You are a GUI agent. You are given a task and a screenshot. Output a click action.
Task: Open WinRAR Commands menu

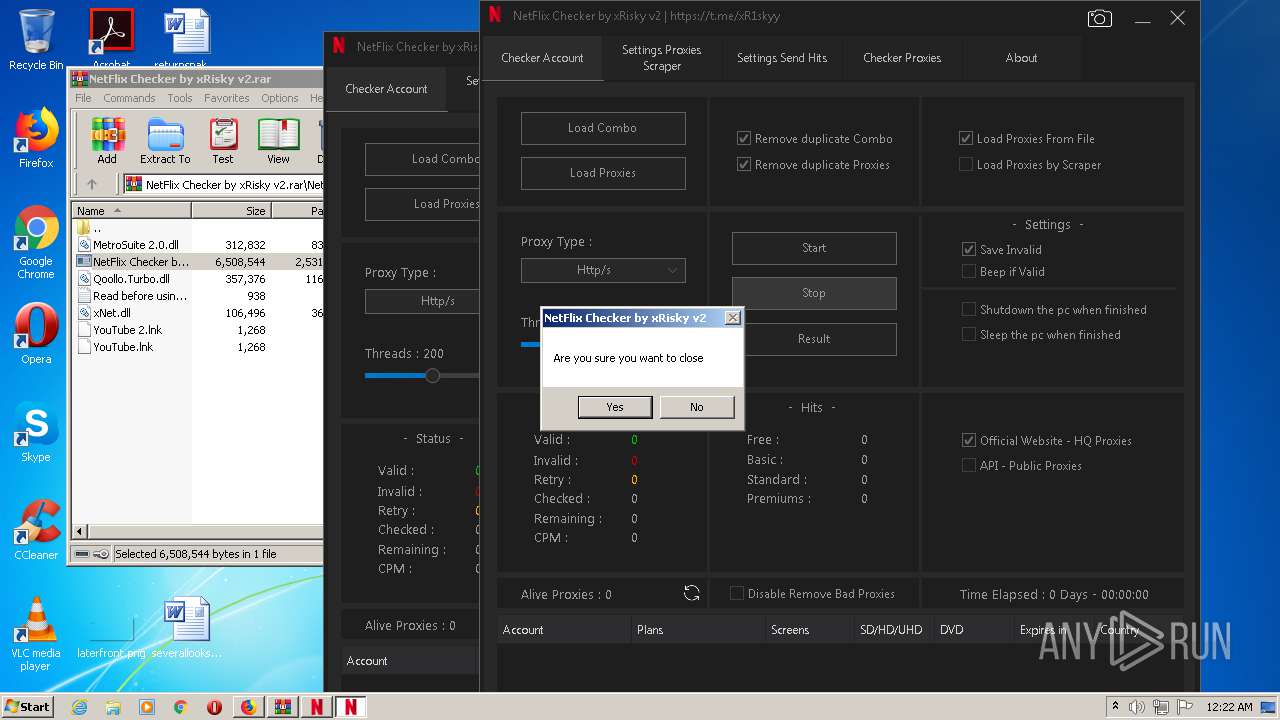pyautogui.click(x=129, y=98)
